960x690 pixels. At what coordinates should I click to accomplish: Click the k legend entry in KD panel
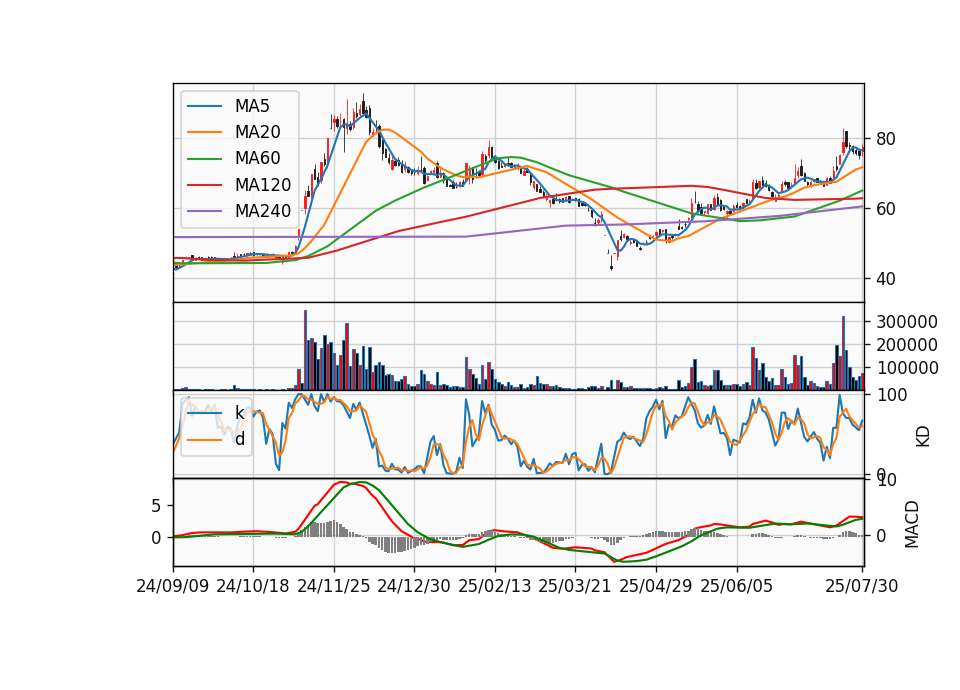point(239,413)
